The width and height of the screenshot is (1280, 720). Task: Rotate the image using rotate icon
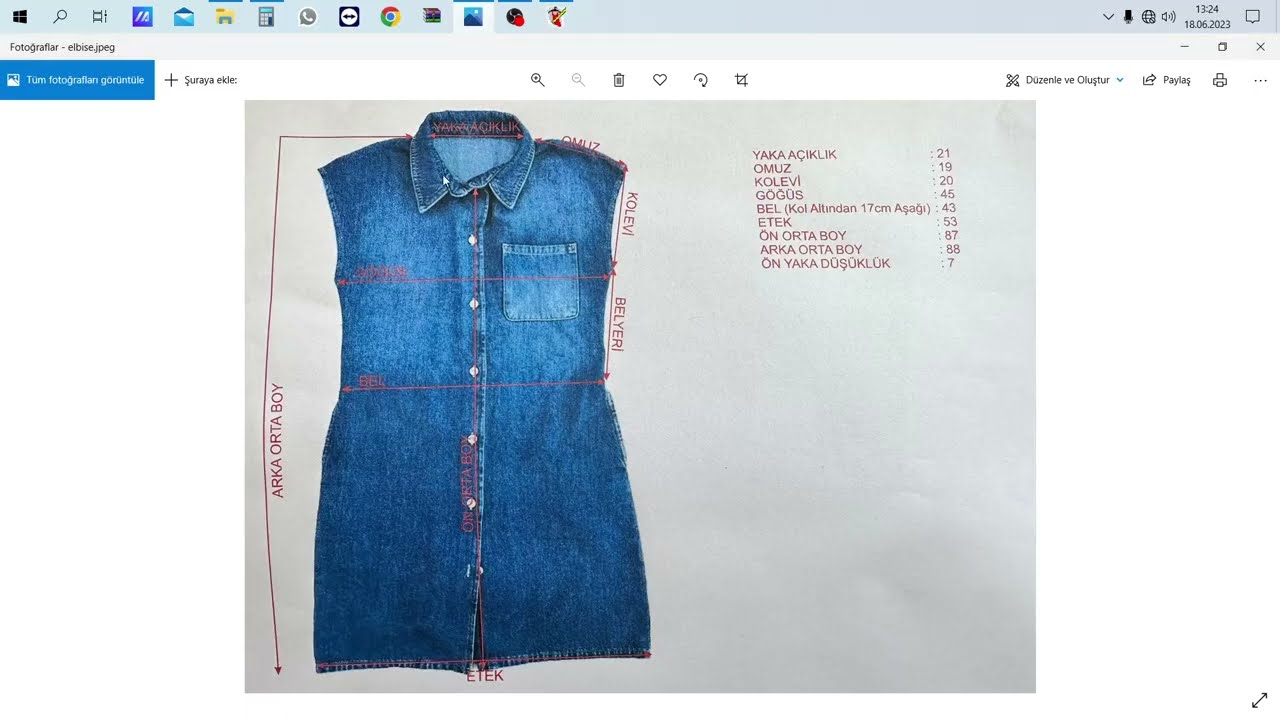point(701,80)
